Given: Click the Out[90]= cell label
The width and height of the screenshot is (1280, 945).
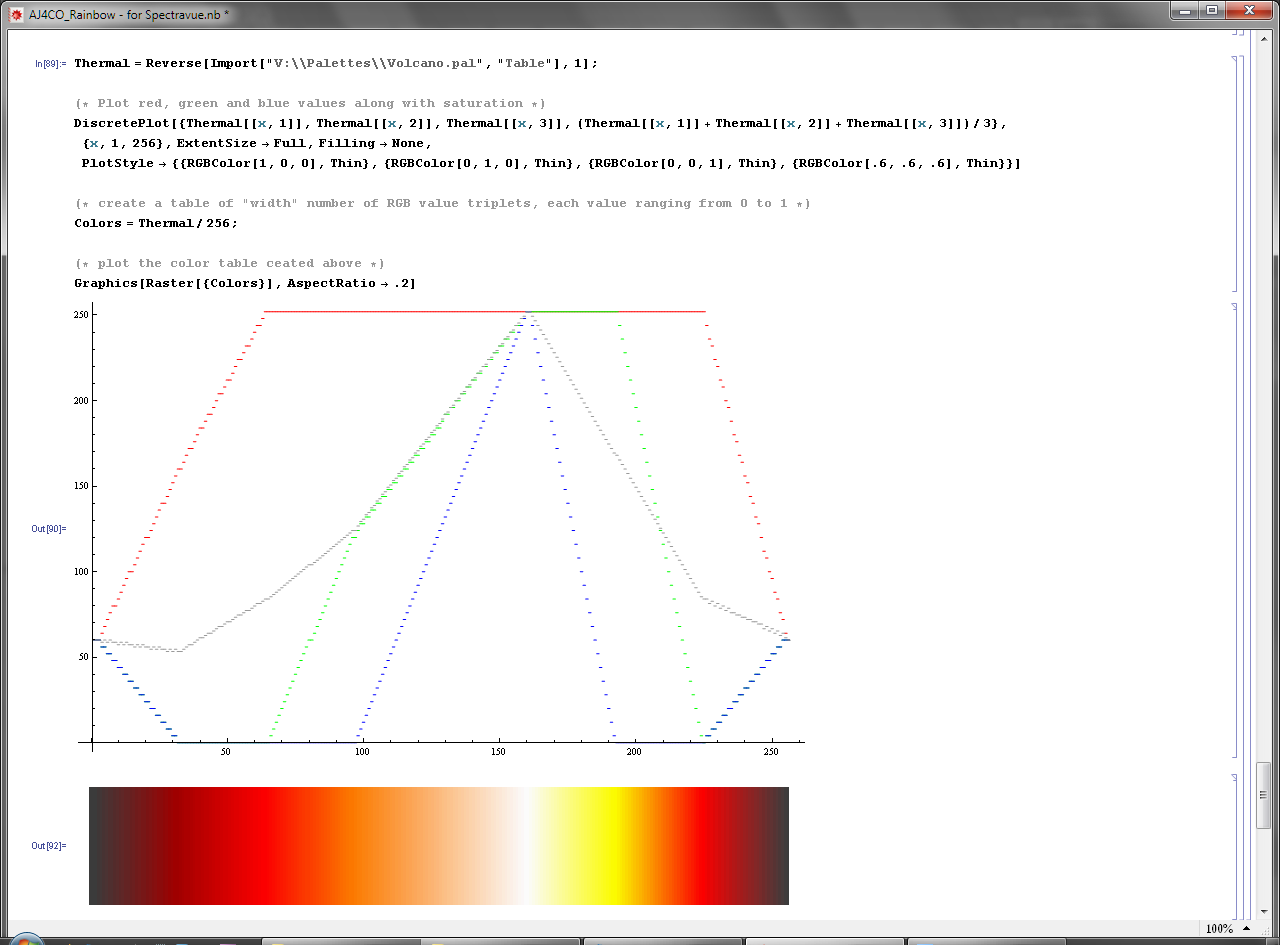Looking at the screenshot, I should pos(48,528).
